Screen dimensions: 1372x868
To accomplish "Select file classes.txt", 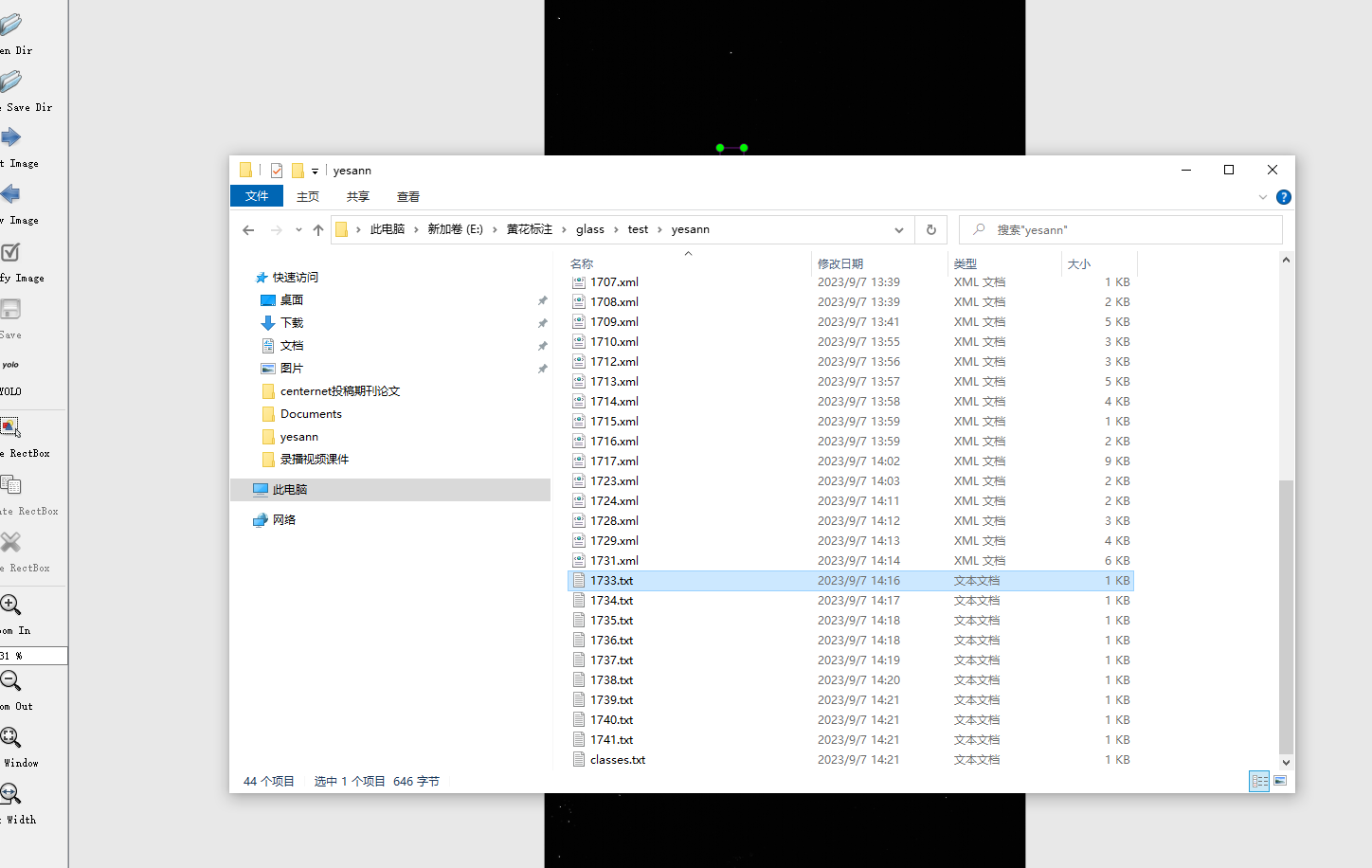I will tap(618, 760).
